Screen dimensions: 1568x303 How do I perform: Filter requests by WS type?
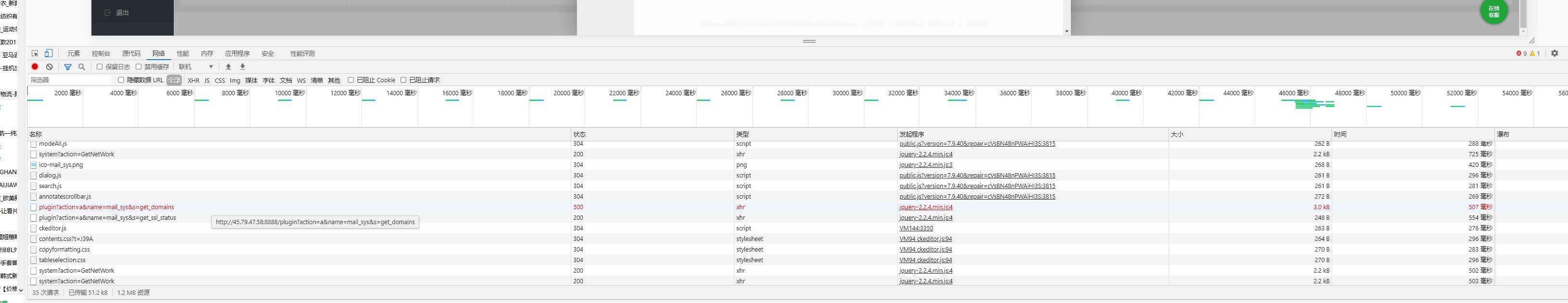tap(301, 80)
